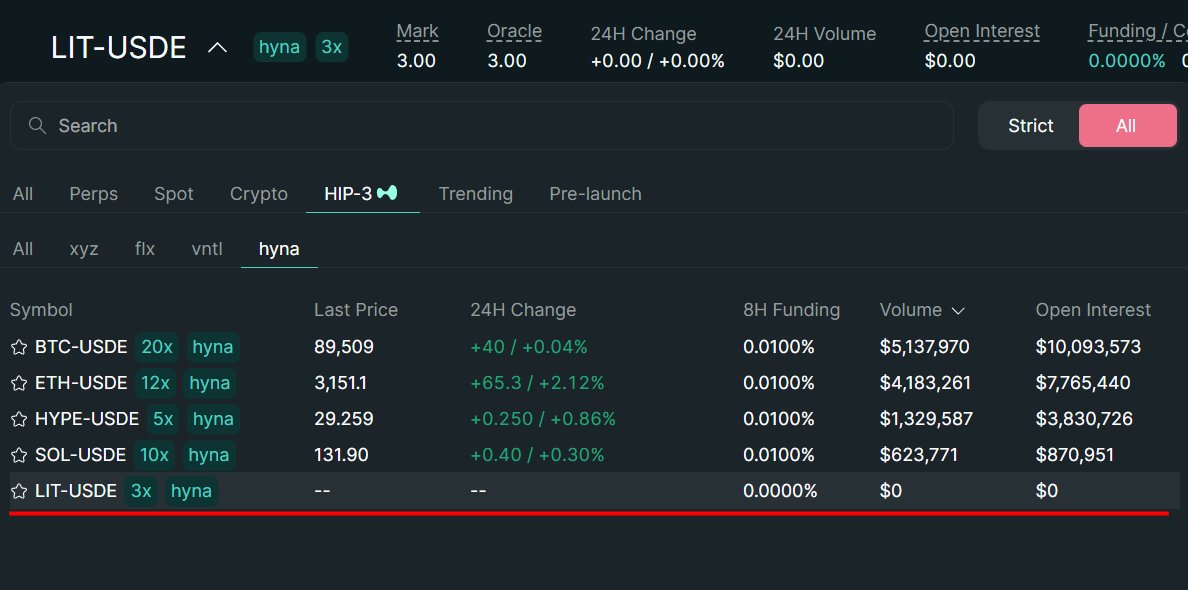This screenshot has height=590, width=1188.
Task: Click the hyna badge beside the LIT-USDE title
Action: coord(280,48)
